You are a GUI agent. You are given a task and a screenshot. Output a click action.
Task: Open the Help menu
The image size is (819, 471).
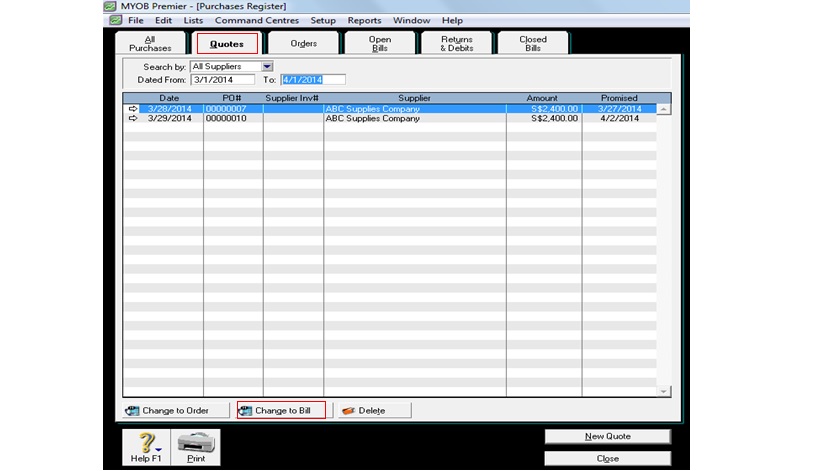pyautogui.click(x=452, y=20)
